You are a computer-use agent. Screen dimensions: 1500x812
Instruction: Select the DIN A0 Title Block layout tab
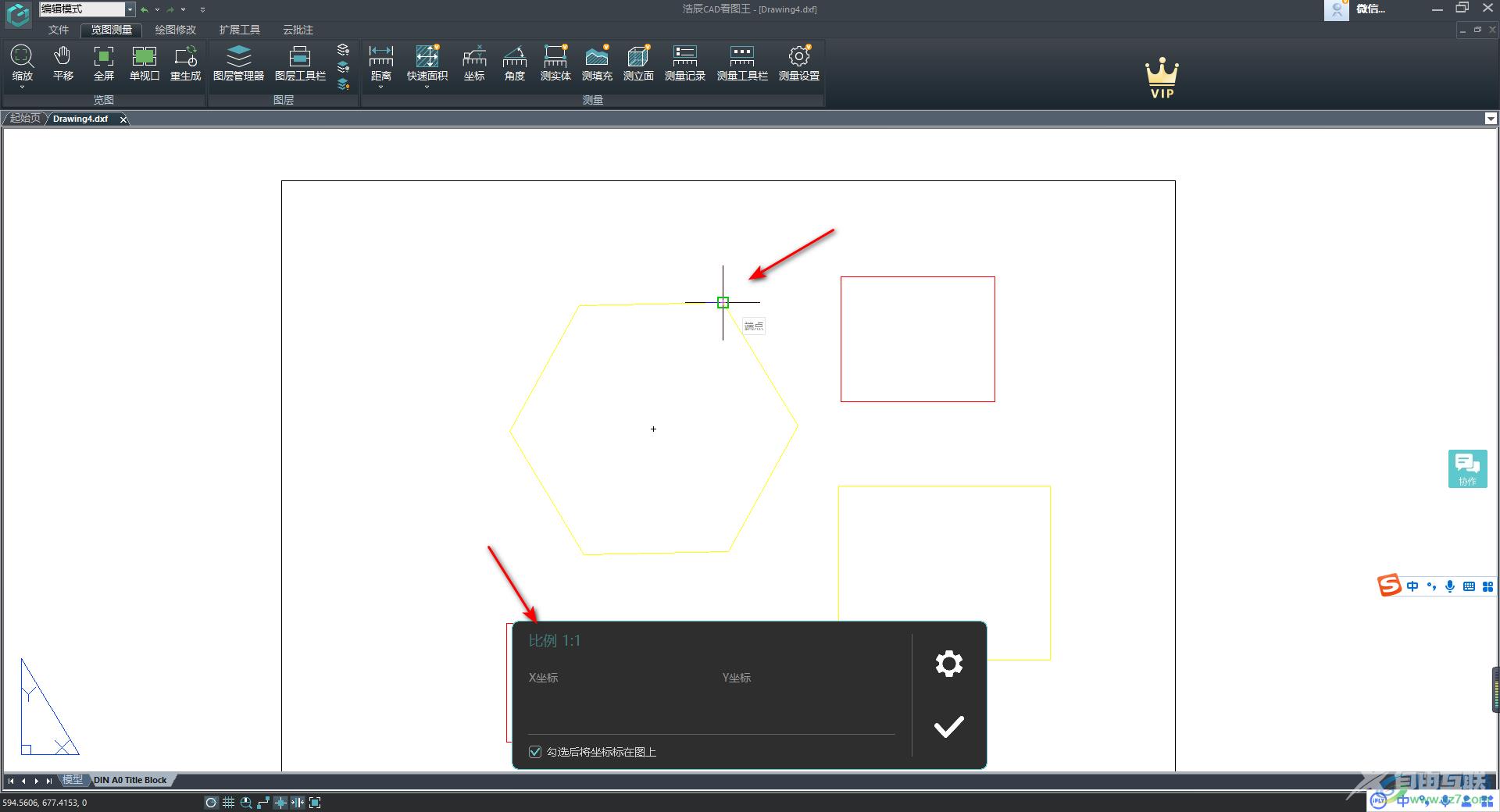(x=130, y=780)
